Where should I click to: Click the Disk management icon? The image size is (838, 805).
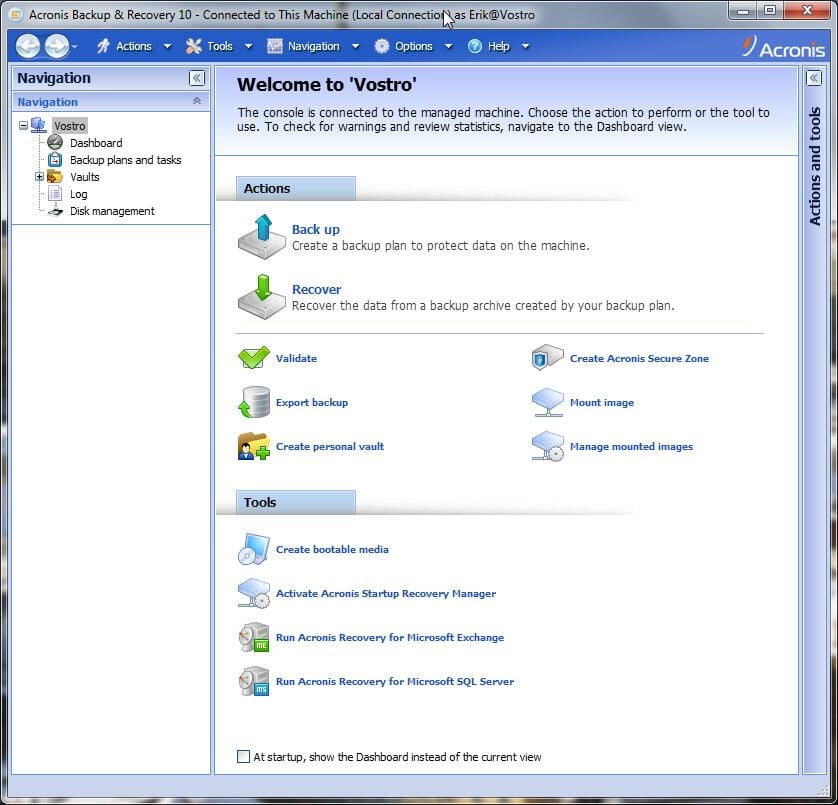tap(55, 211)
